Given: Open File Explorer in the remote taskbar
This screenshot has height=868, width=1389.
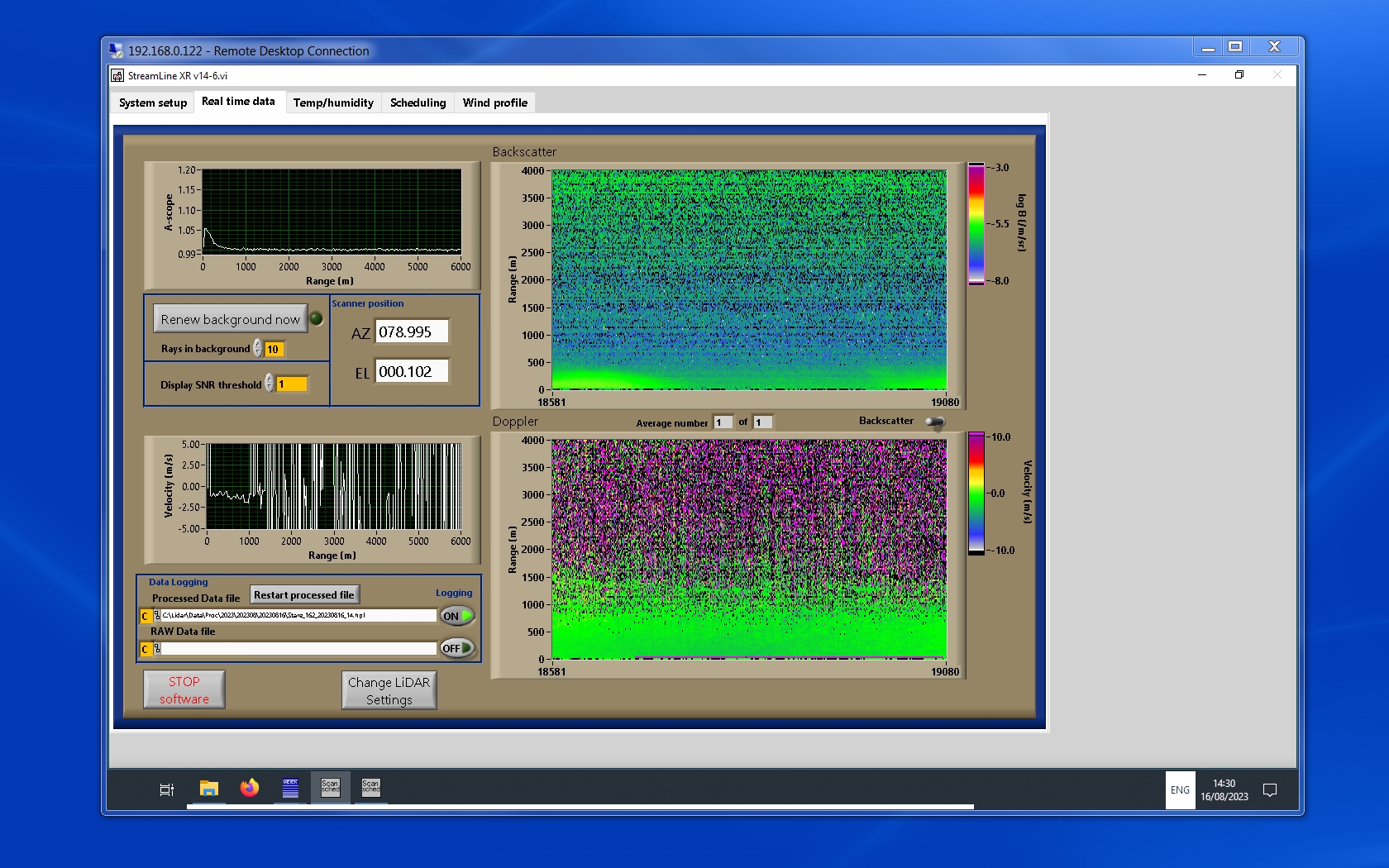Looking at the screenshot, I should point(208,789).
